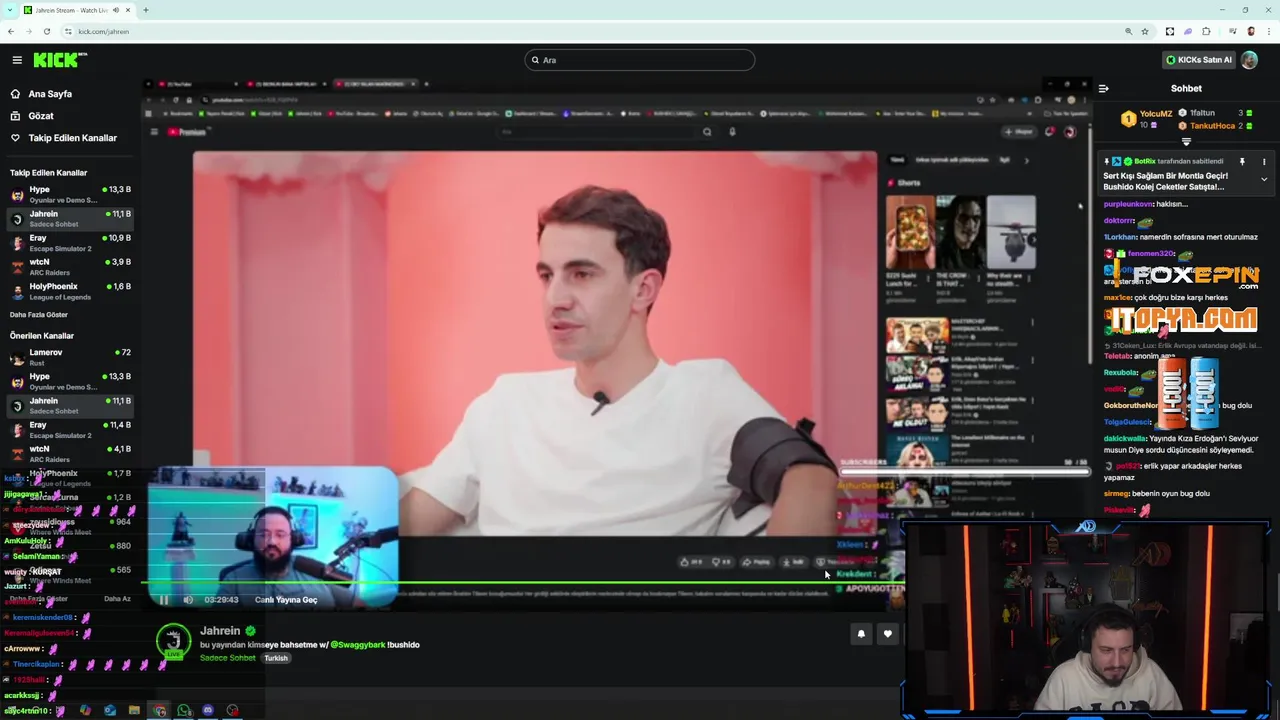The width and height of the screenshot is (1280, 720).
Task: Follow Jahrein with the heart button
Action: point(887,634)
